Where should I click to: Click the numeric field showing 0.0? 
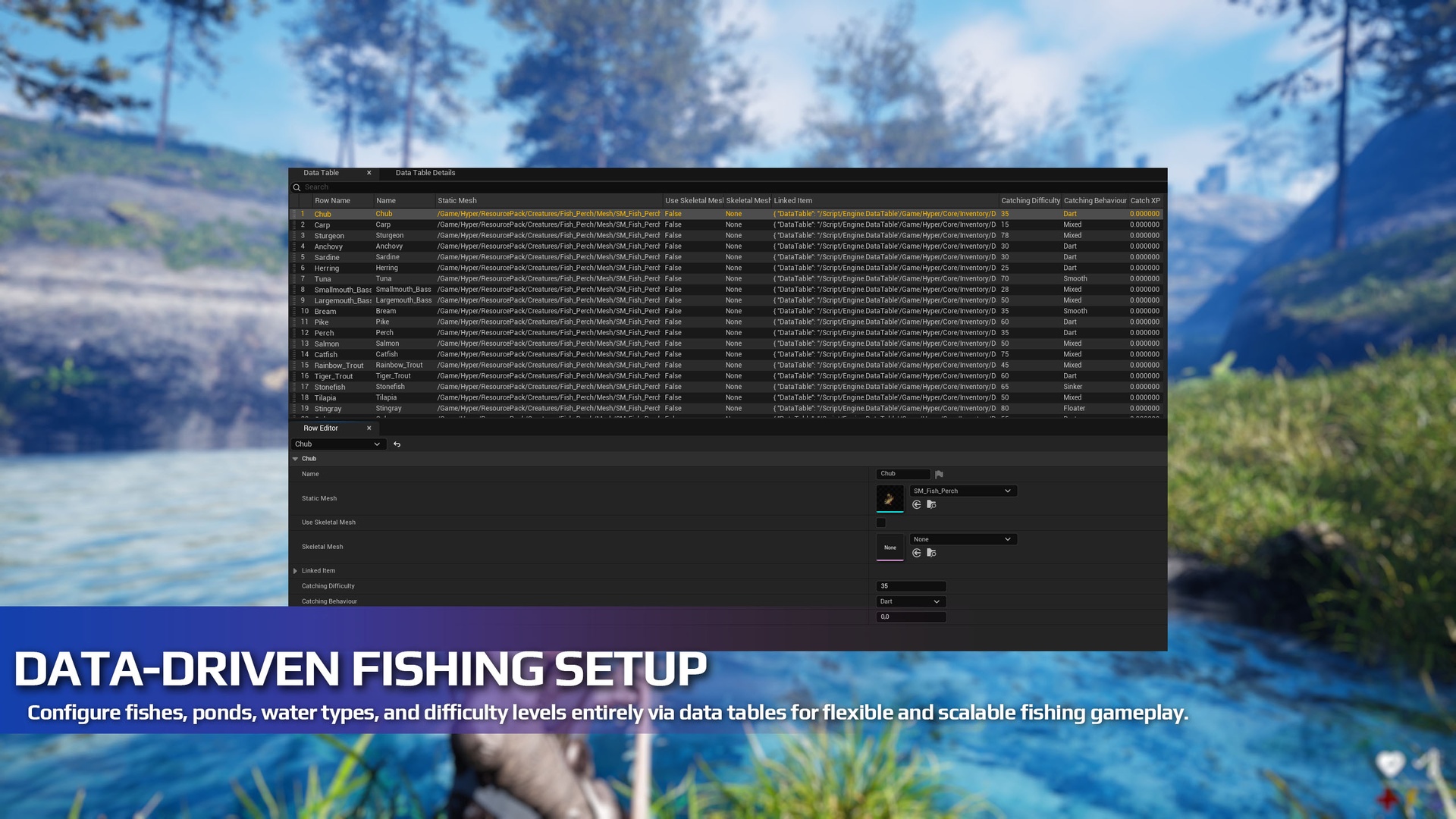point(911,617)
